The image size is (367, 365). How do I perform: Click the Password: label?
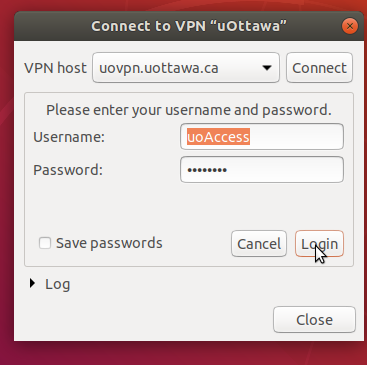pos(68,170)
